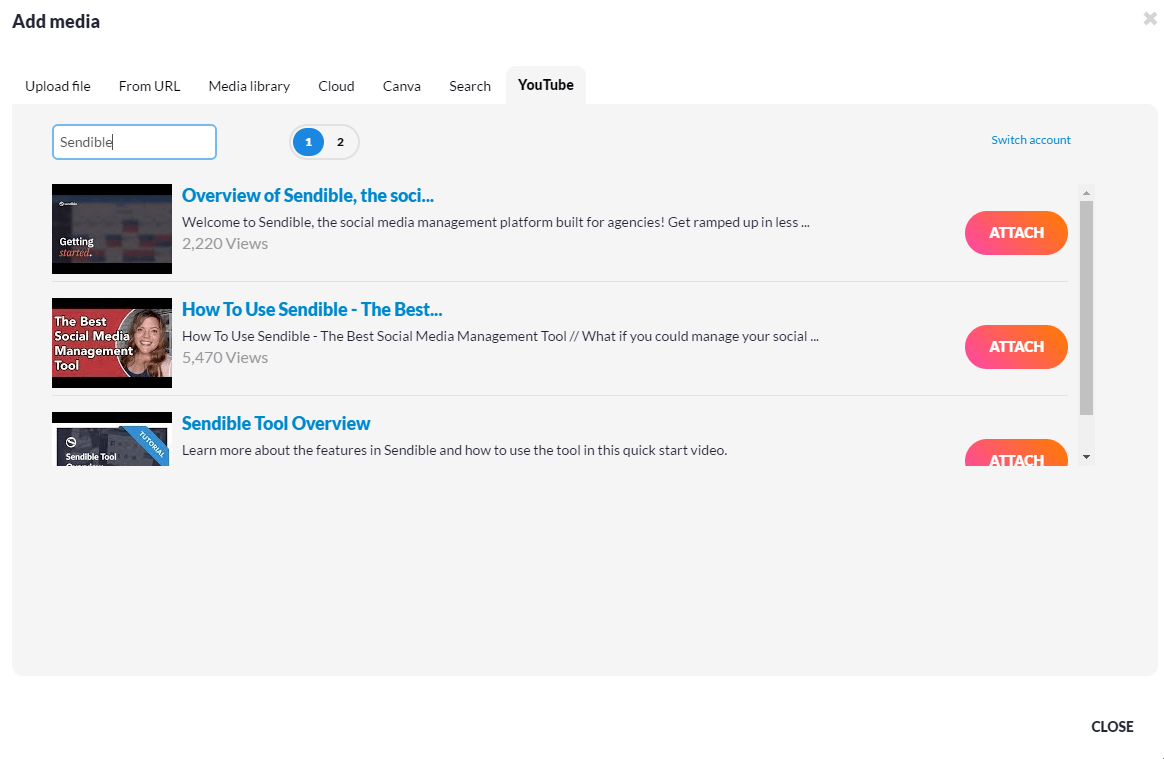Image resolution: width=1164 pixels, height=759 pixels.
Task: Open the From URL tab
Action: (x=149, y=86)
